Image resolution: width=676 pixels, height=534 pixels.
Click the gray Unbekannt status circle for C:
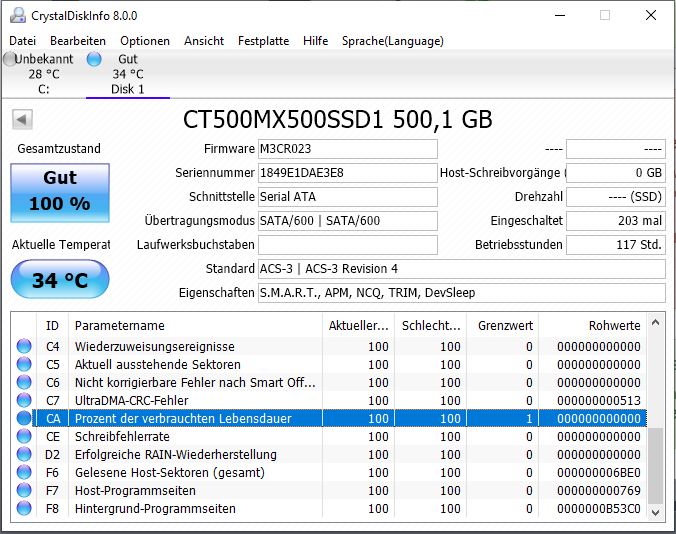[x=9, y=59]
